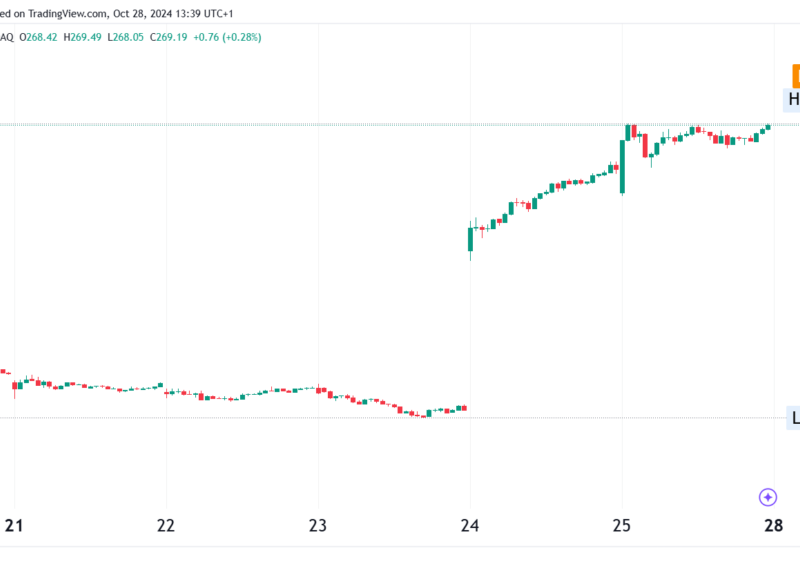This screenshot has height=577, width=800.
Task: Click the bold date 28 on time axis
Action: tap(773, 525)
